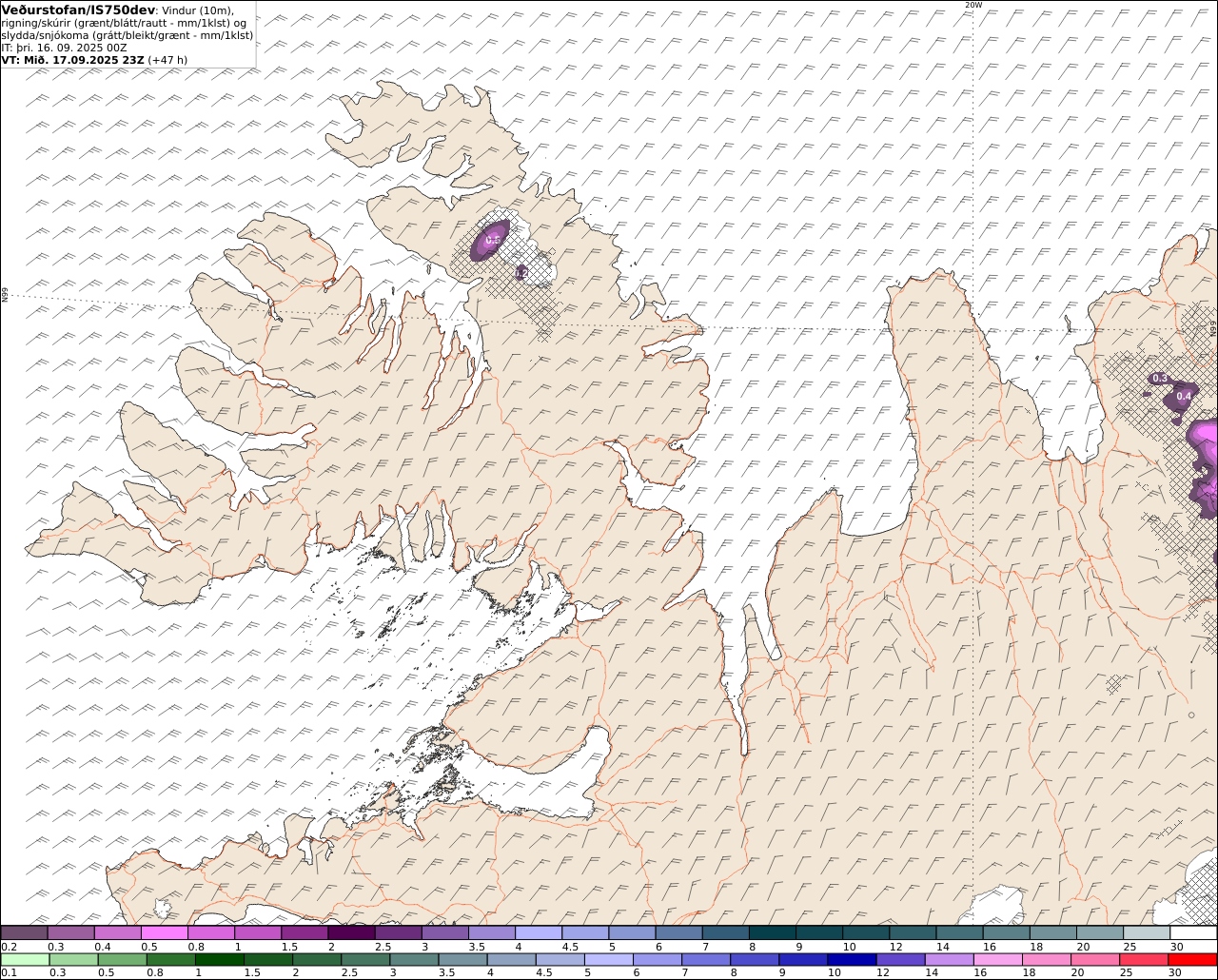This screenshot has width=1218, height=980.
Task: Pick the darkest teal 8 swatch in snow scale
Action: coord(772,932)
